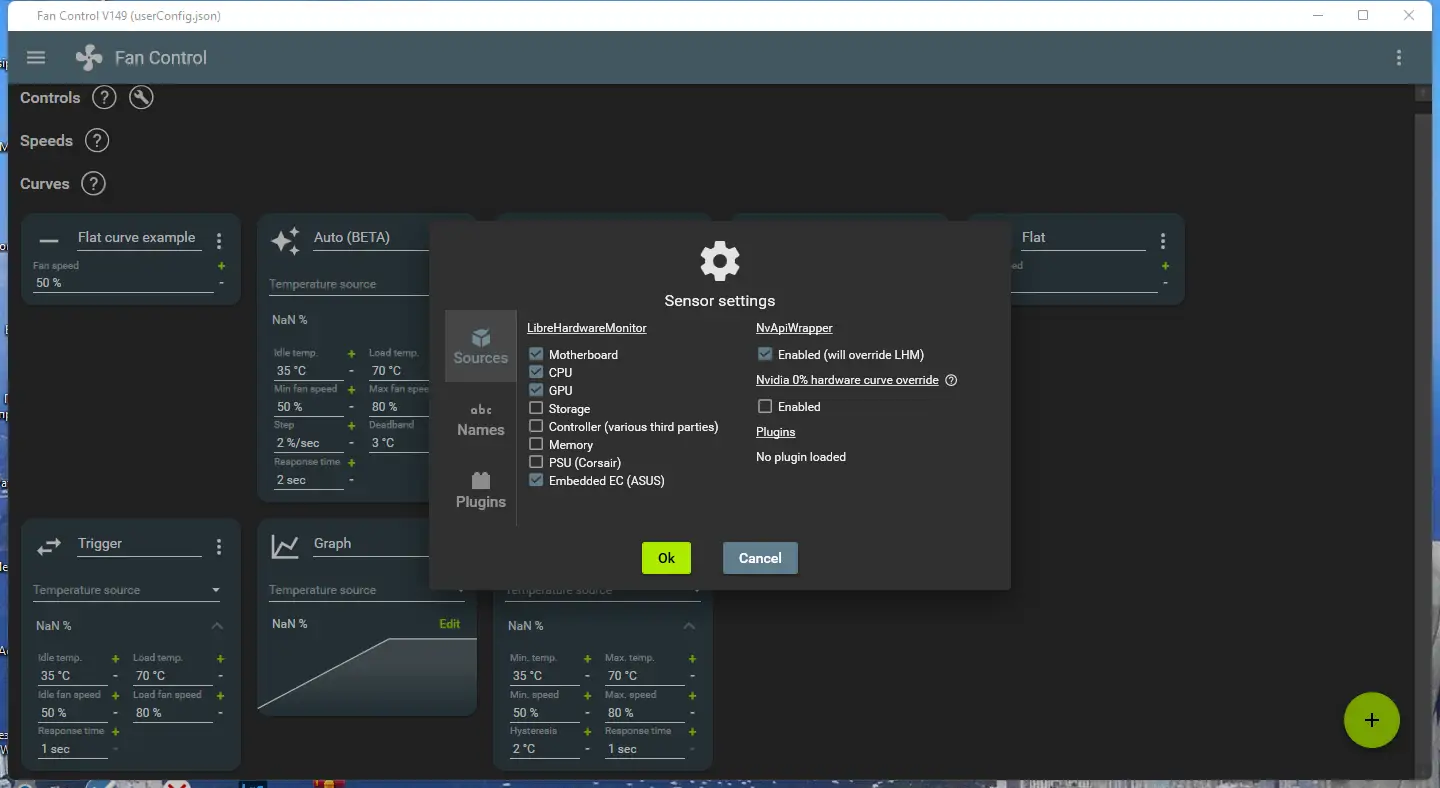Enable Controller (various third parties) checkbox

[536, 426]
